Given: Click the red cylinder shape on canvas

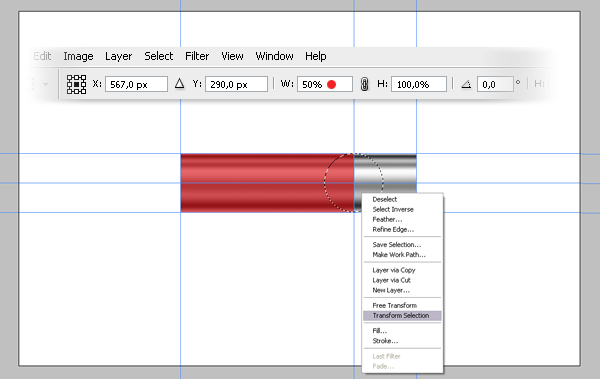Looking at the screenshot, I should coord(267,183).
